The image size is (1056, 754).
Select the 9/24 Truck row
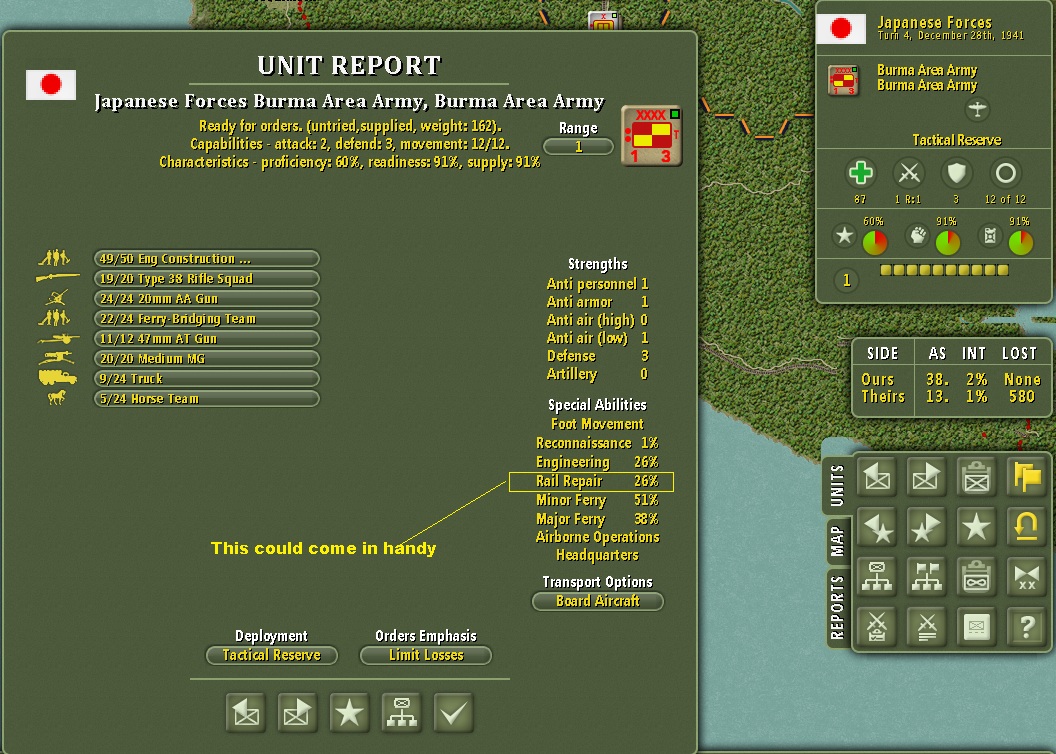[x=206, y=378]
